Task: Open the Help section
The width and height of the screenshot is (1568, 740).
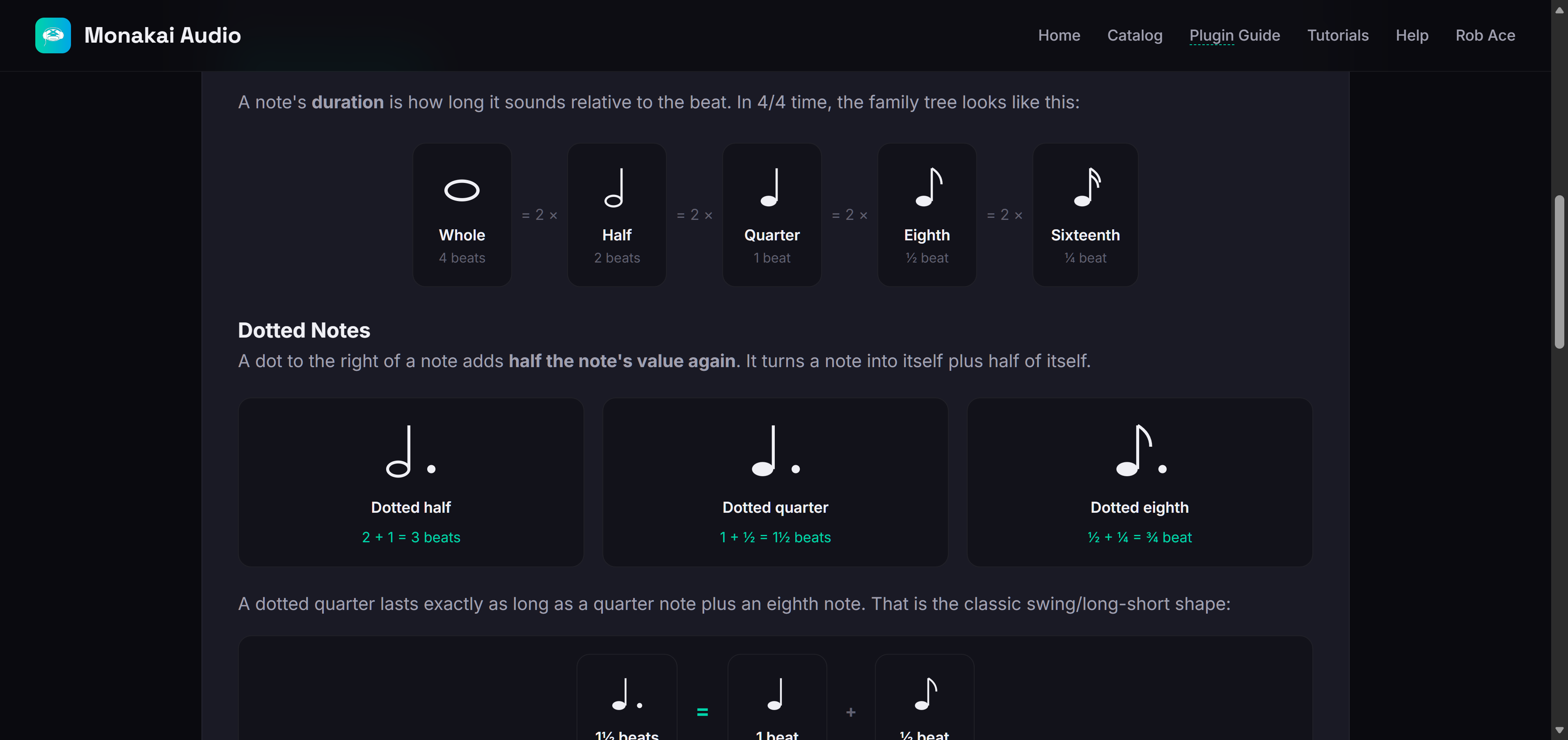Action: (x=1412, y=35)
